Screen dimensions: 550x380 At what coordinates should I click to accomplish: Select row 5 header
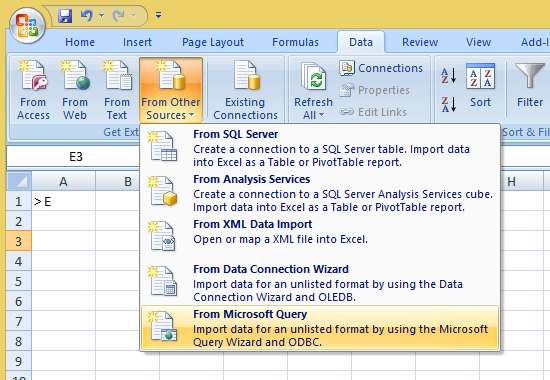[19, 281]
